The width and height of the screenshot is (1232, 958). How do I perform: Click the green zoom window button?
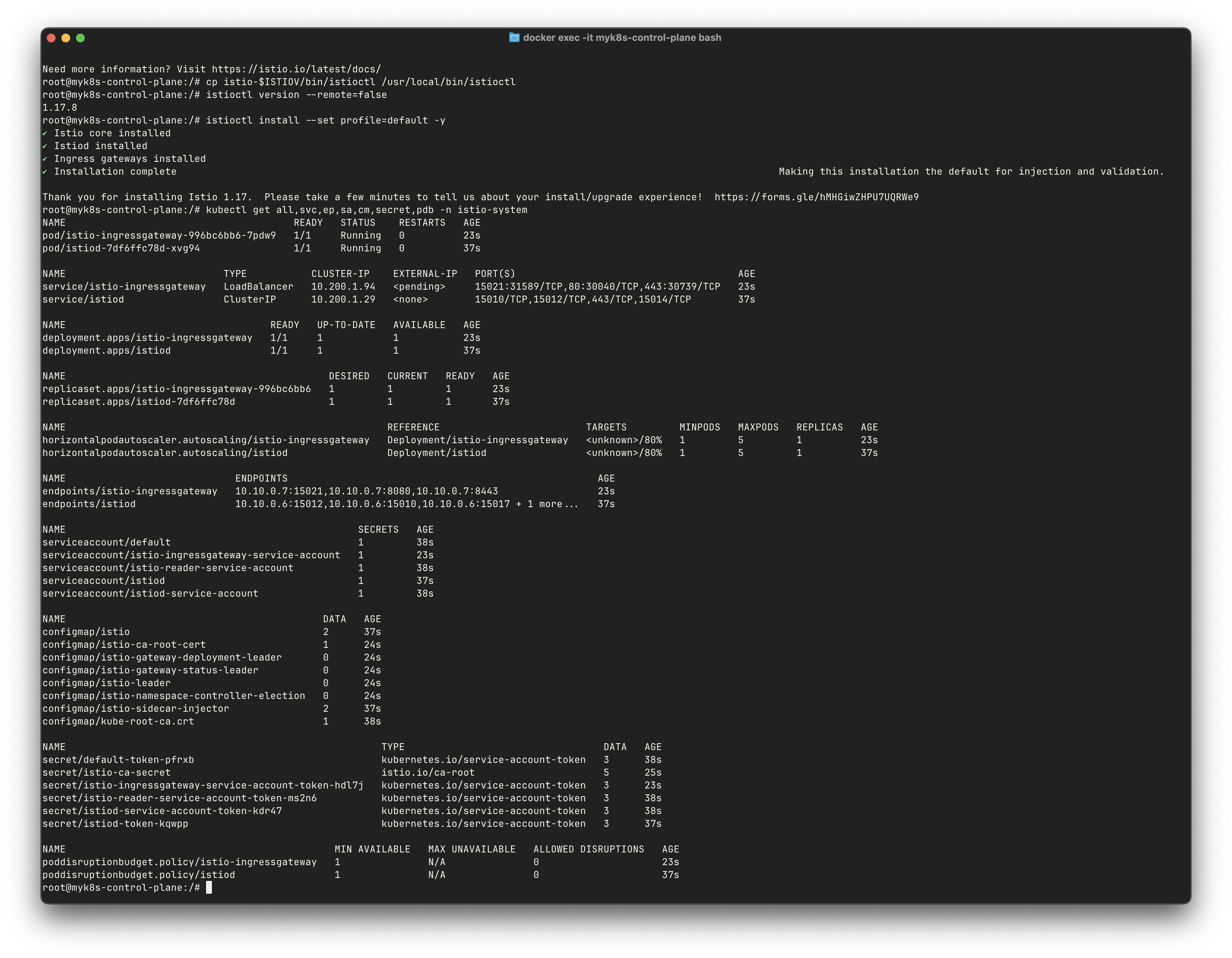(80, 38)
